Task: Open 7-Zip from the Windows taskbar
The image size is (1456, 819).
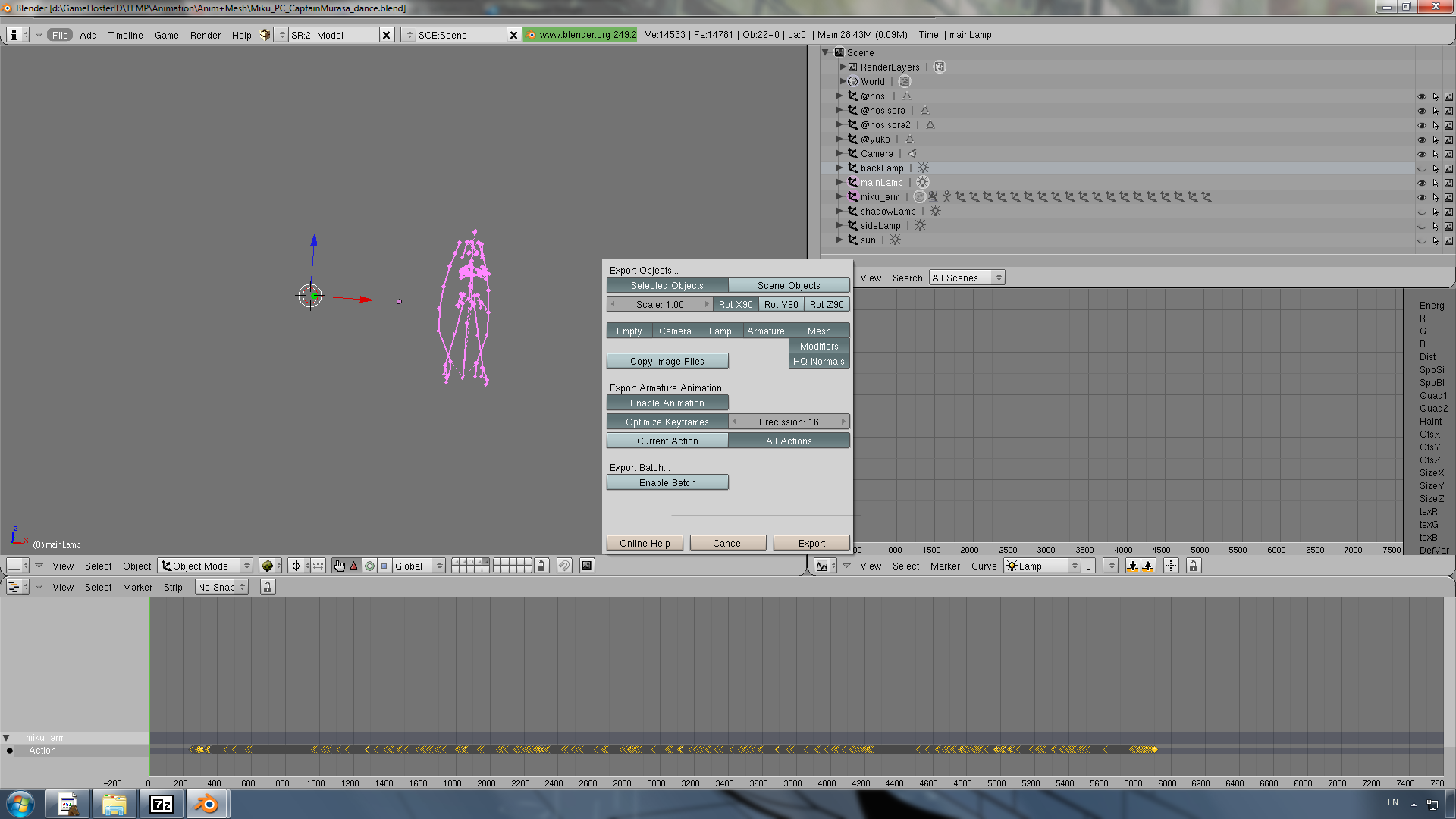Action: (x=162, y=804)
